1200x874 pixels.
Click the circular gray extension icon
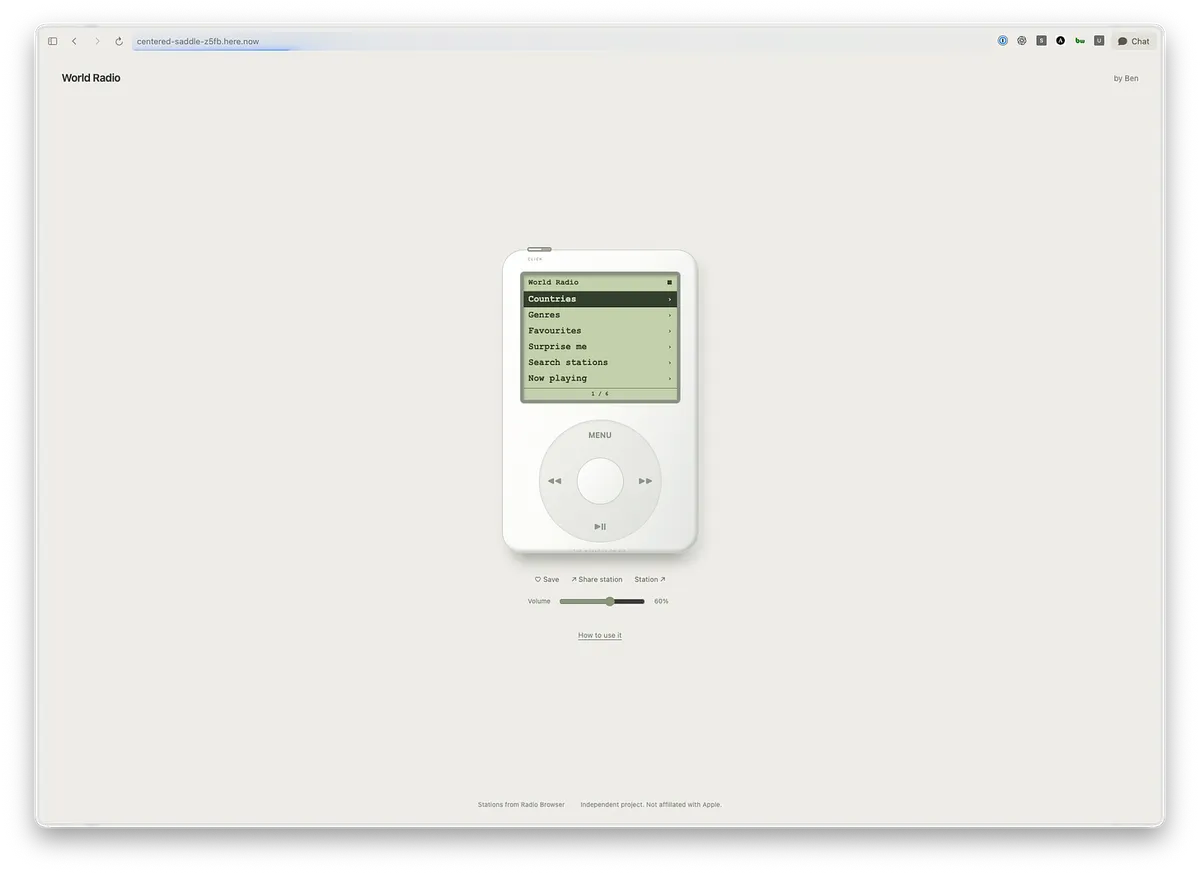pyautogui.click(x=1022, y=41)
